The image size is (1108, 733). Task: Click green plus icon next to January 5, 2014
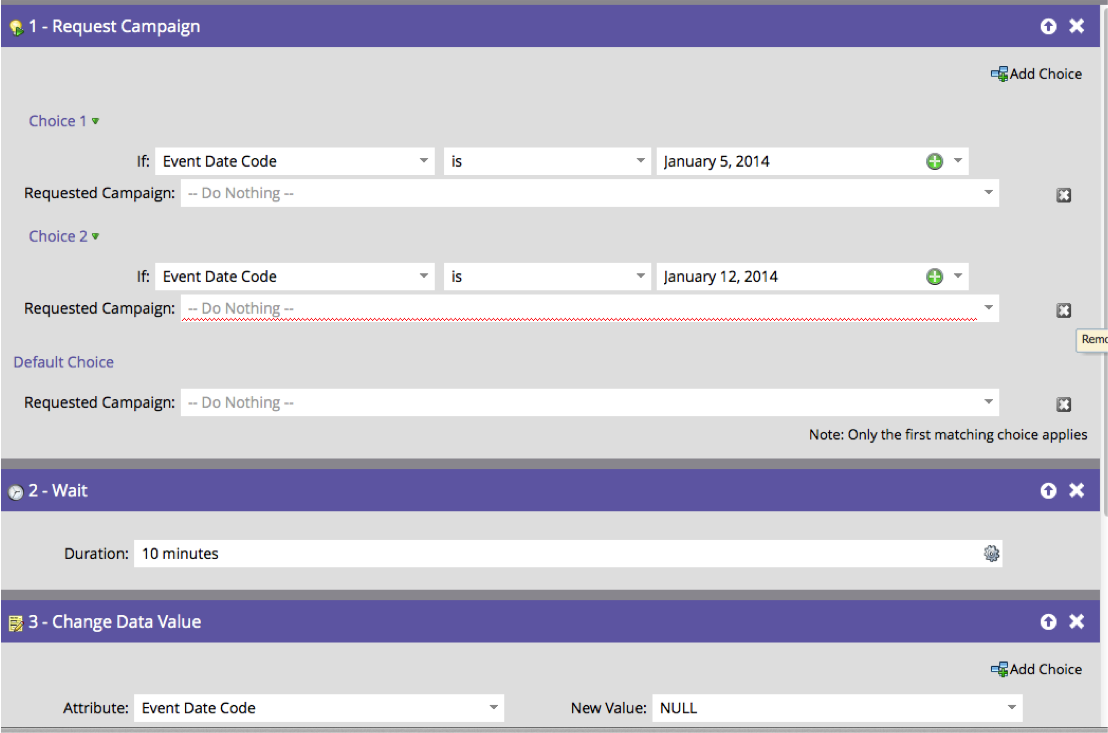(934, 162)
